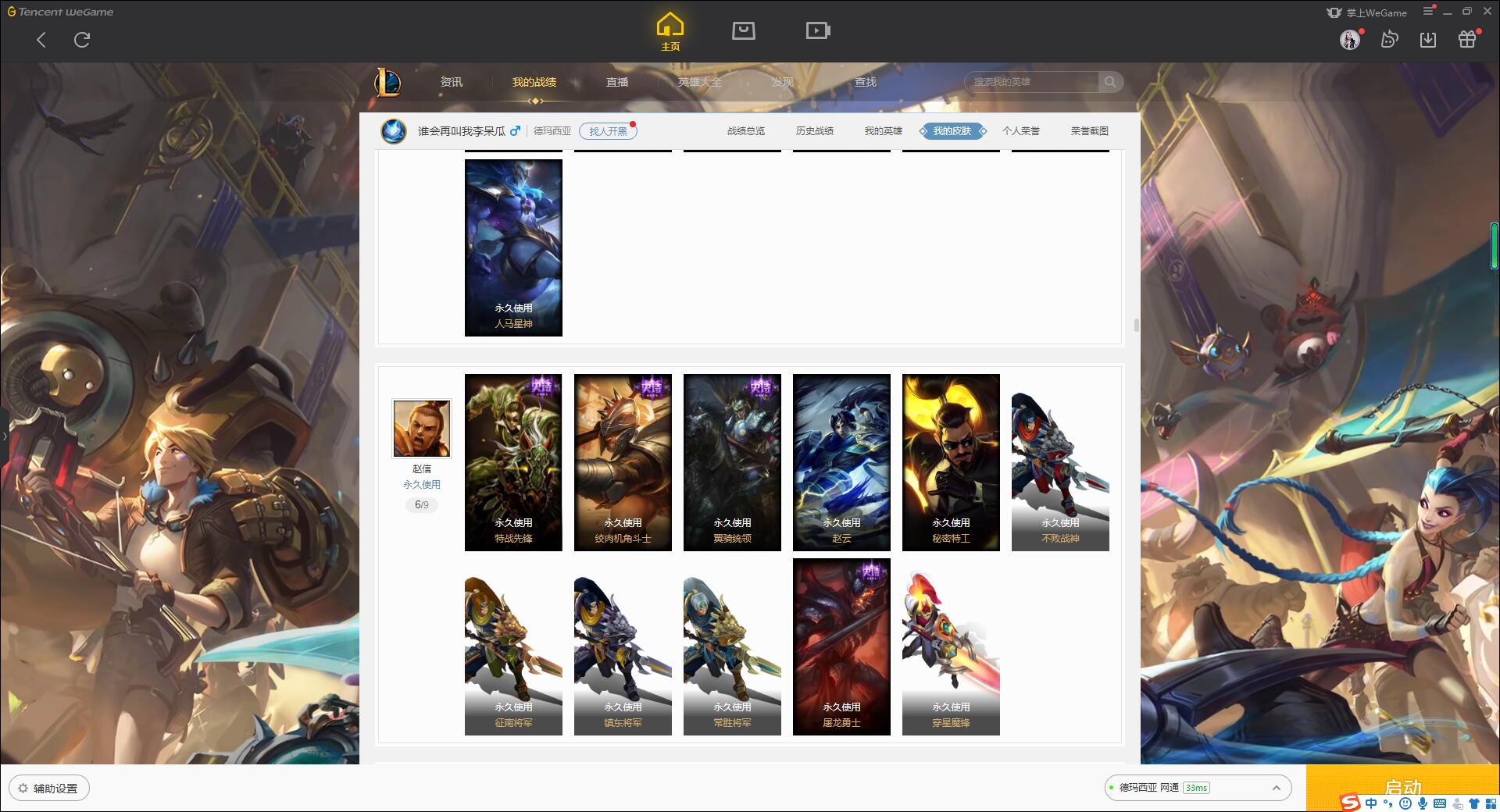Image resolution: width=1500 pixels, height=812 pixels.
Task: Click the Sogou voice input microphone
Action: [1423, 803]
